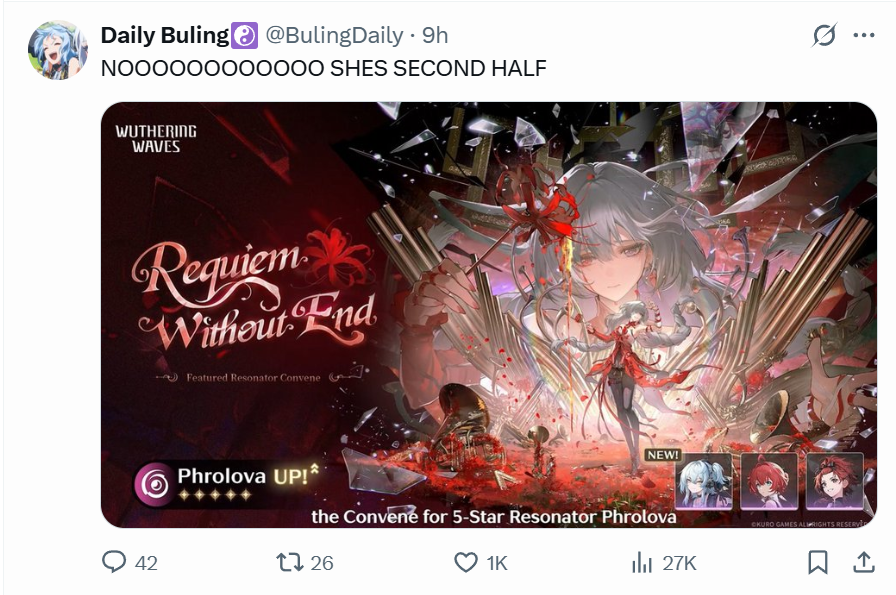Click the middle red-haired character portrait
Screen dimensions: 896x595
[x=769, y=481]
